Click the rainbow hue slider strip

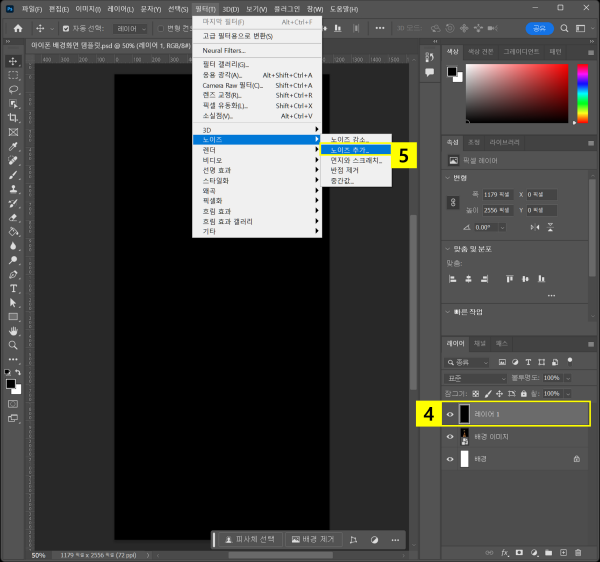(x=582, y=94)
